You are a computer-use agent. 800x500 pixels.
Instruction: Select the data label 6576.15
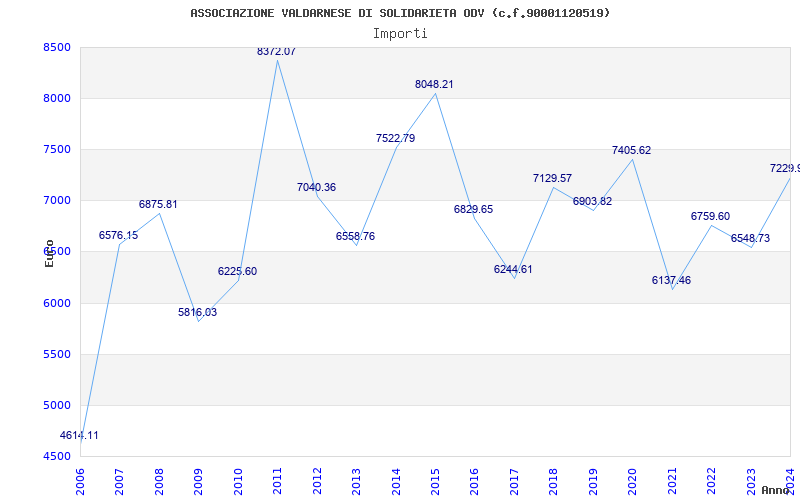pyautogui.click(x=118, y=235)
